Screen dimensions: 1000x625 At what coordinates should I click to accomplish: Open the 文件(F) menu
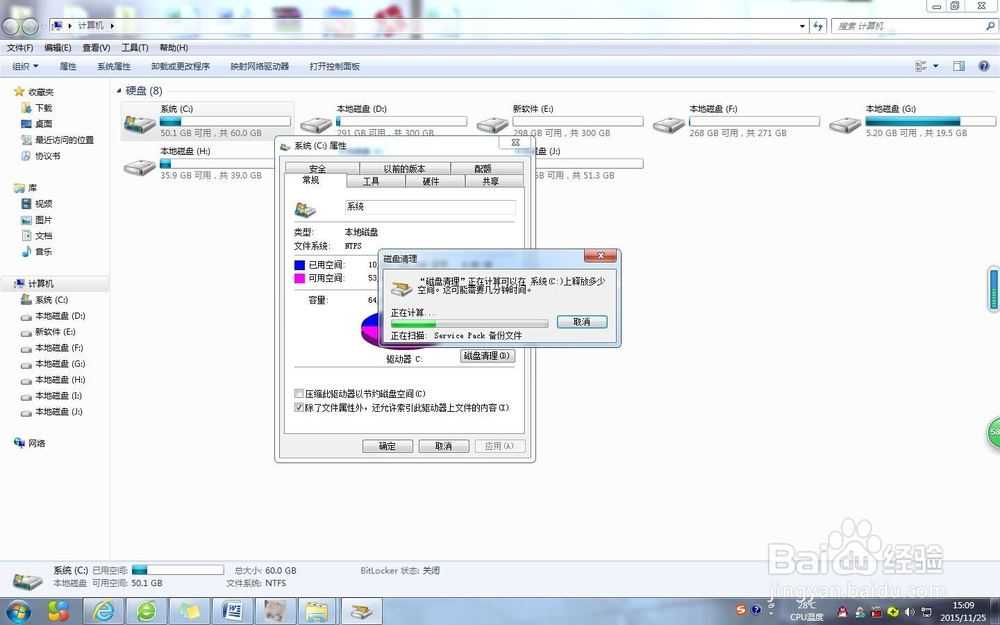pos(20,48)
